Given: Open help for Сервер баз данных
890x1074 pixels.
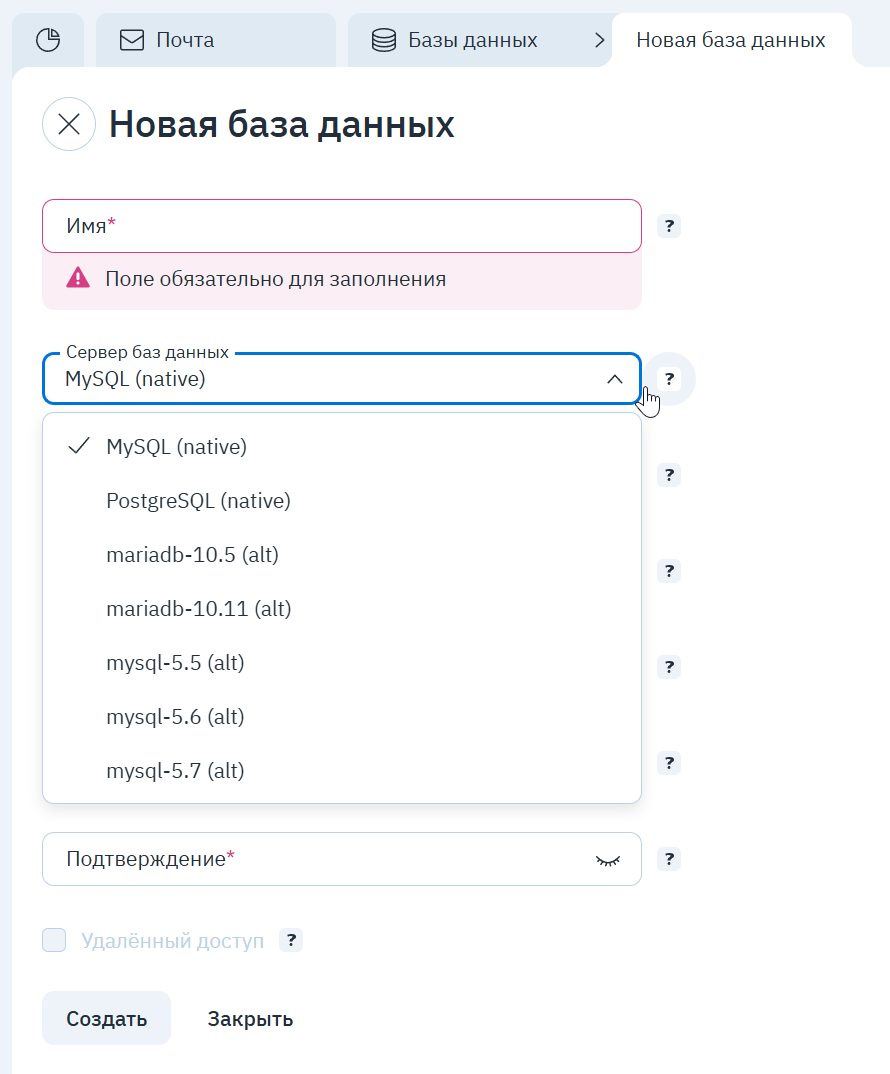Looking at the screenshot, I should [x=669, y=379].
